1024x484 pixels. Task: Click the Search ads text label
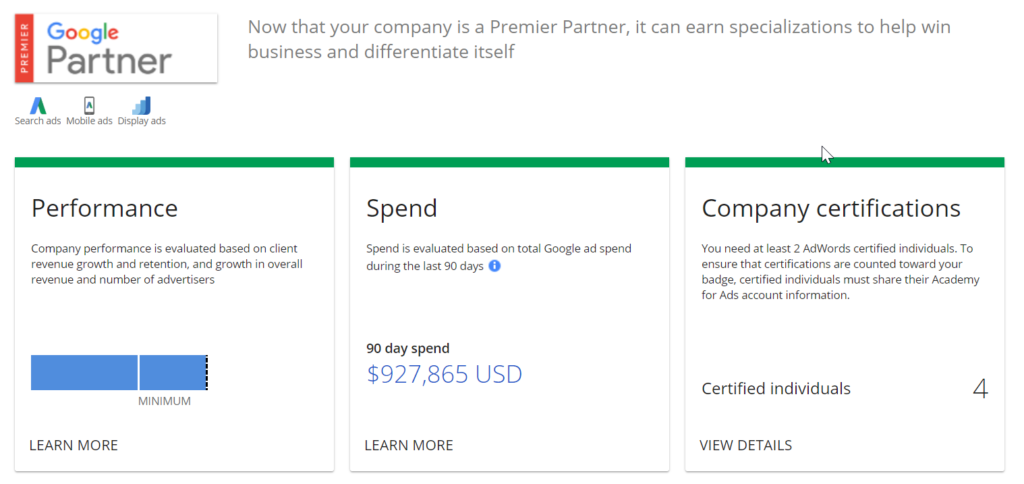tap(38, 121)
